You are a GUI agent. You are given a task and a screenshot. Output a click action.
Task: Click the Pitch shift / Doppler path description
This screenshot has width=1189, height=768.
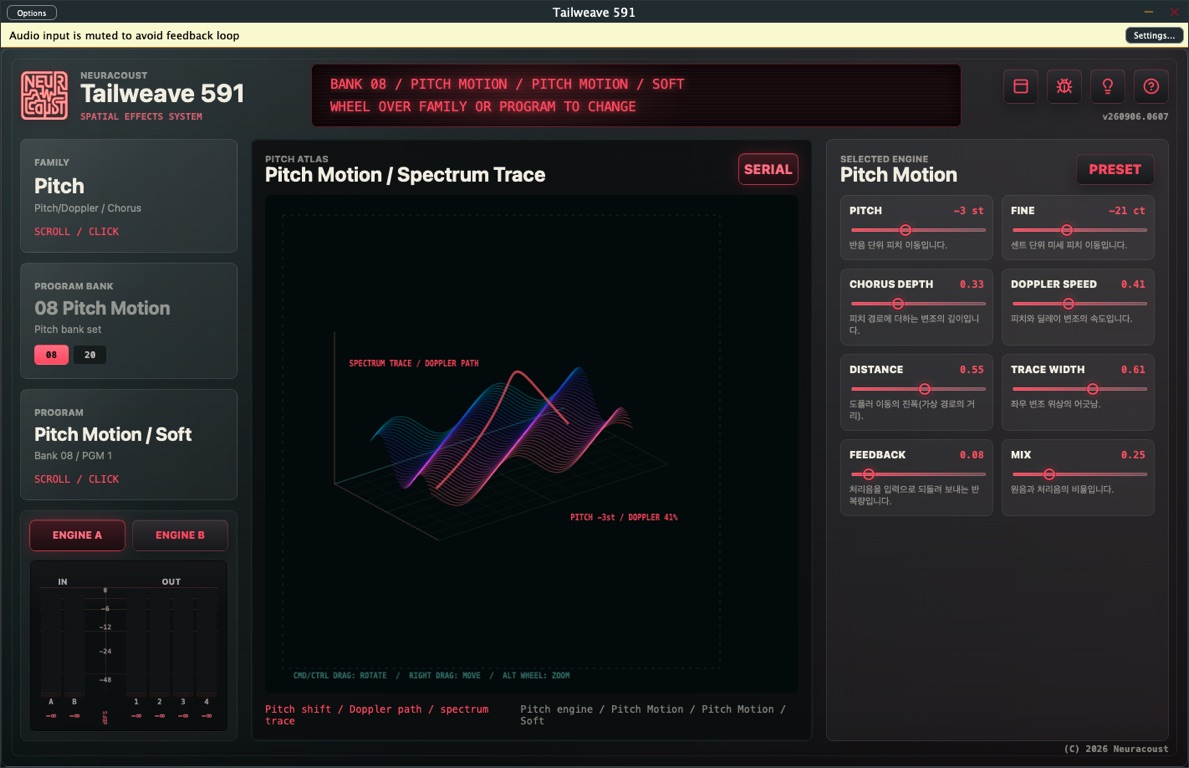tap(377, 715)
